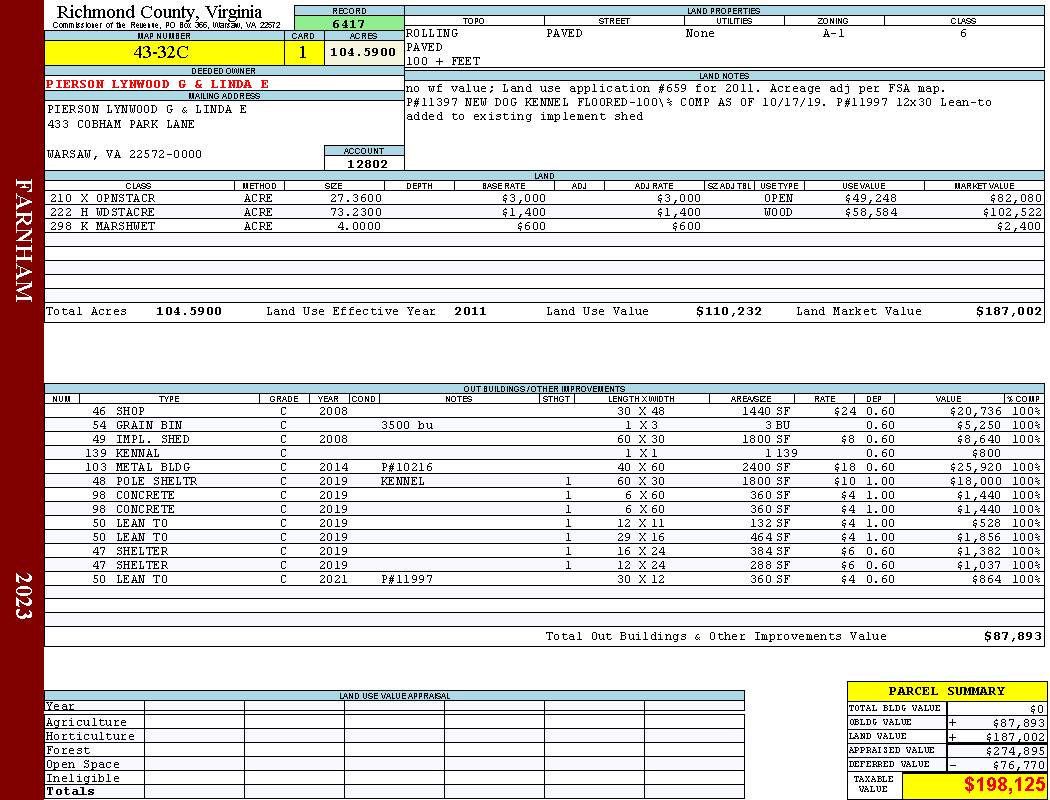Click the METAL BLDG permit P#10216
Image resolution: width=1050 pixels, height=800 pixels.
pyautogui.click(x=407, y=467)
